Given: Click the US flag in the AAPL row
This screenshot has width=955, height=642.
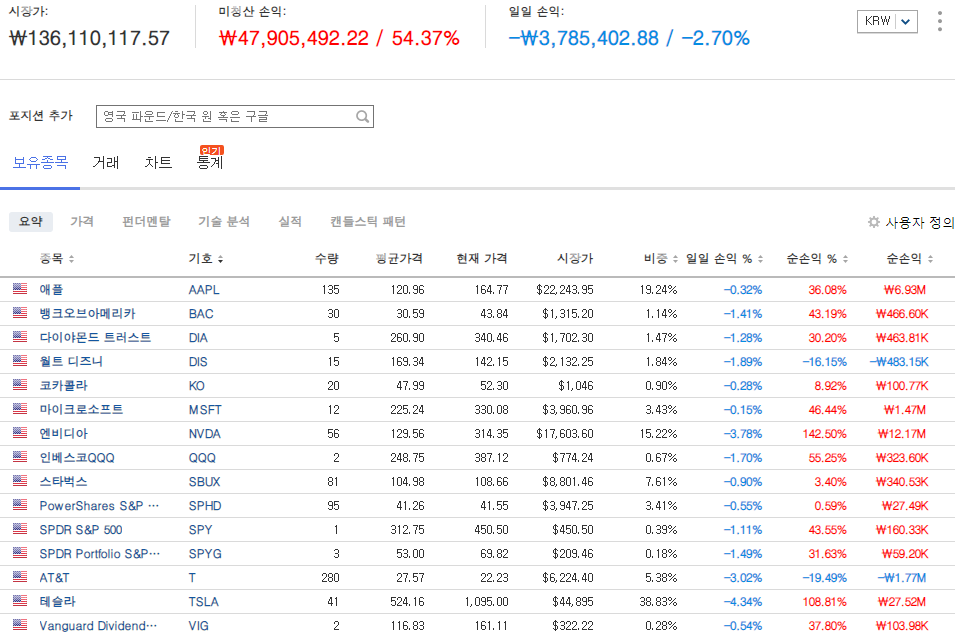Looking at the screenshot, I should click(20, 289).
